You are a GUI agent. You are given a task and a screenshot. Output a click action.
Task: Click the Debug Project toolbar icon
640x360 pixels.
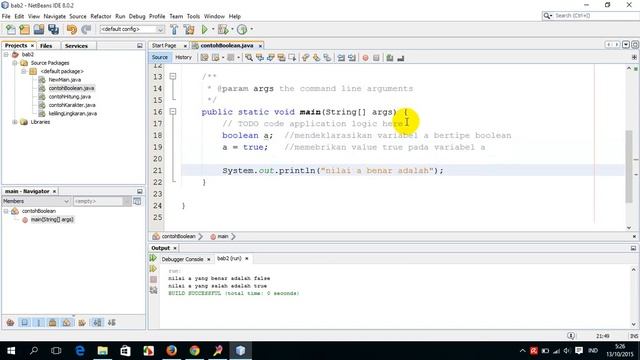tap(223, 29)
